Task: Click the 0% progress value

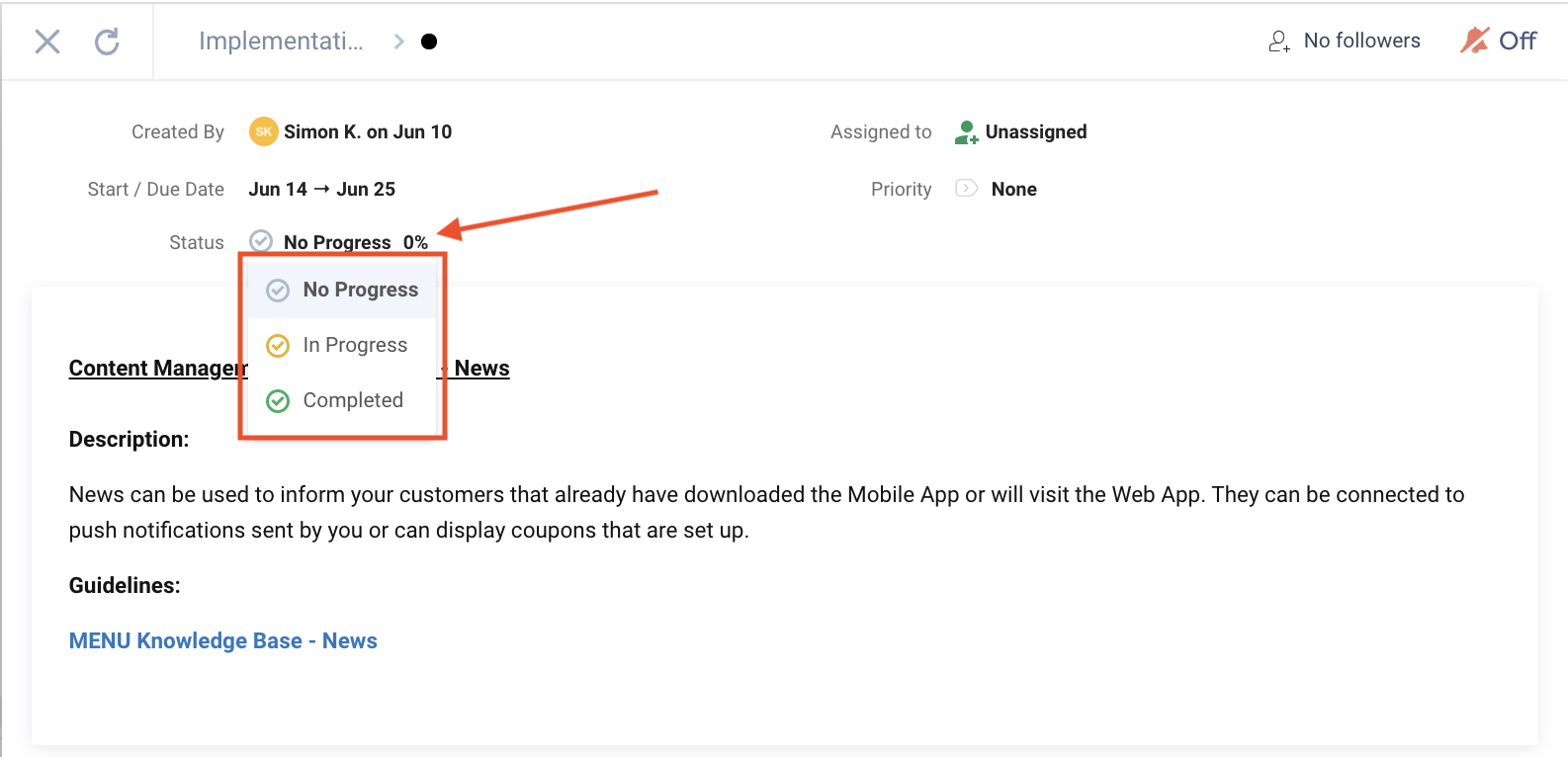Action: point(415,242)
